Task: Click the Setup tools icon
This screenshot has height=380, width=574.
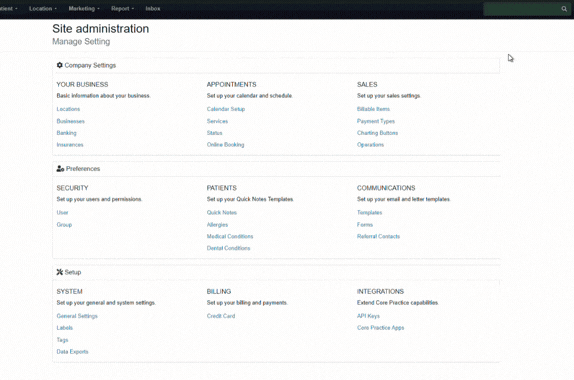Action: pos(60,272)
